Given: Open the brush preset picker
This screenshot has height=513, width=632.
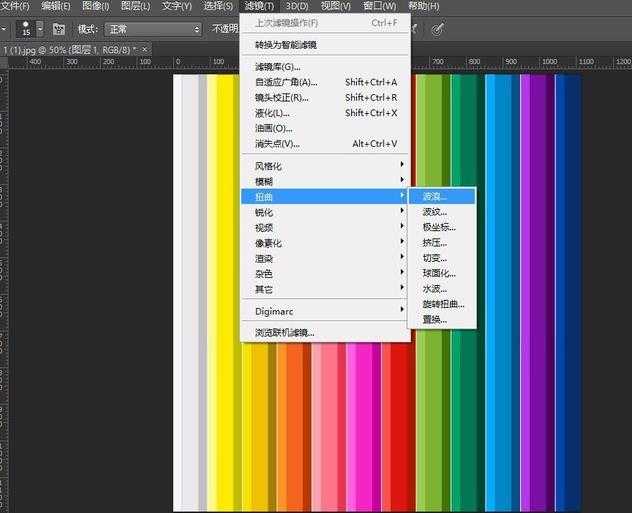Looking at the screenshot, I should pos(30,29).
